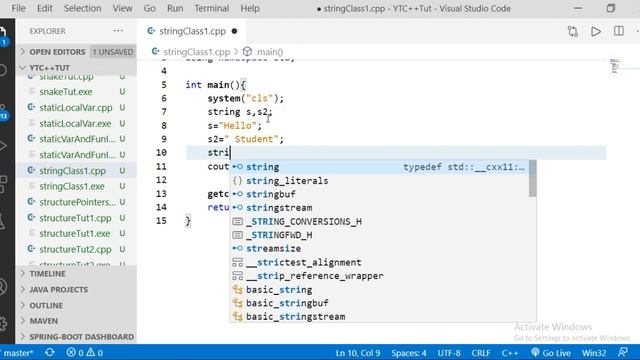Open staticLocalVar.cpp in the explorer
The image size is (640, 360).
click(76, 108)
